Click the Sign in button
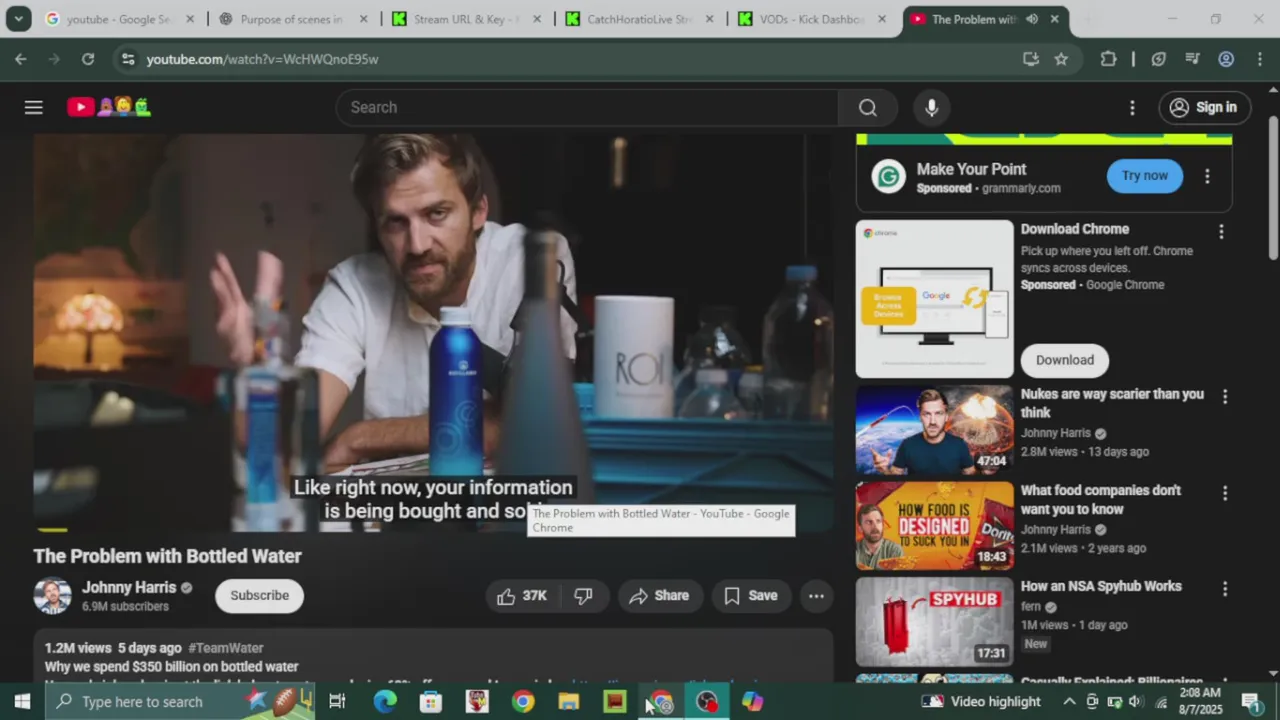 click(x=1203, y=107)
